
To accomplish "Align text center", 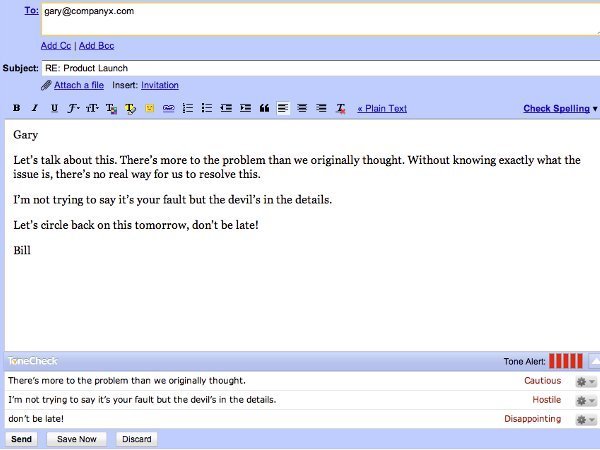I will (x=302, y=108).
